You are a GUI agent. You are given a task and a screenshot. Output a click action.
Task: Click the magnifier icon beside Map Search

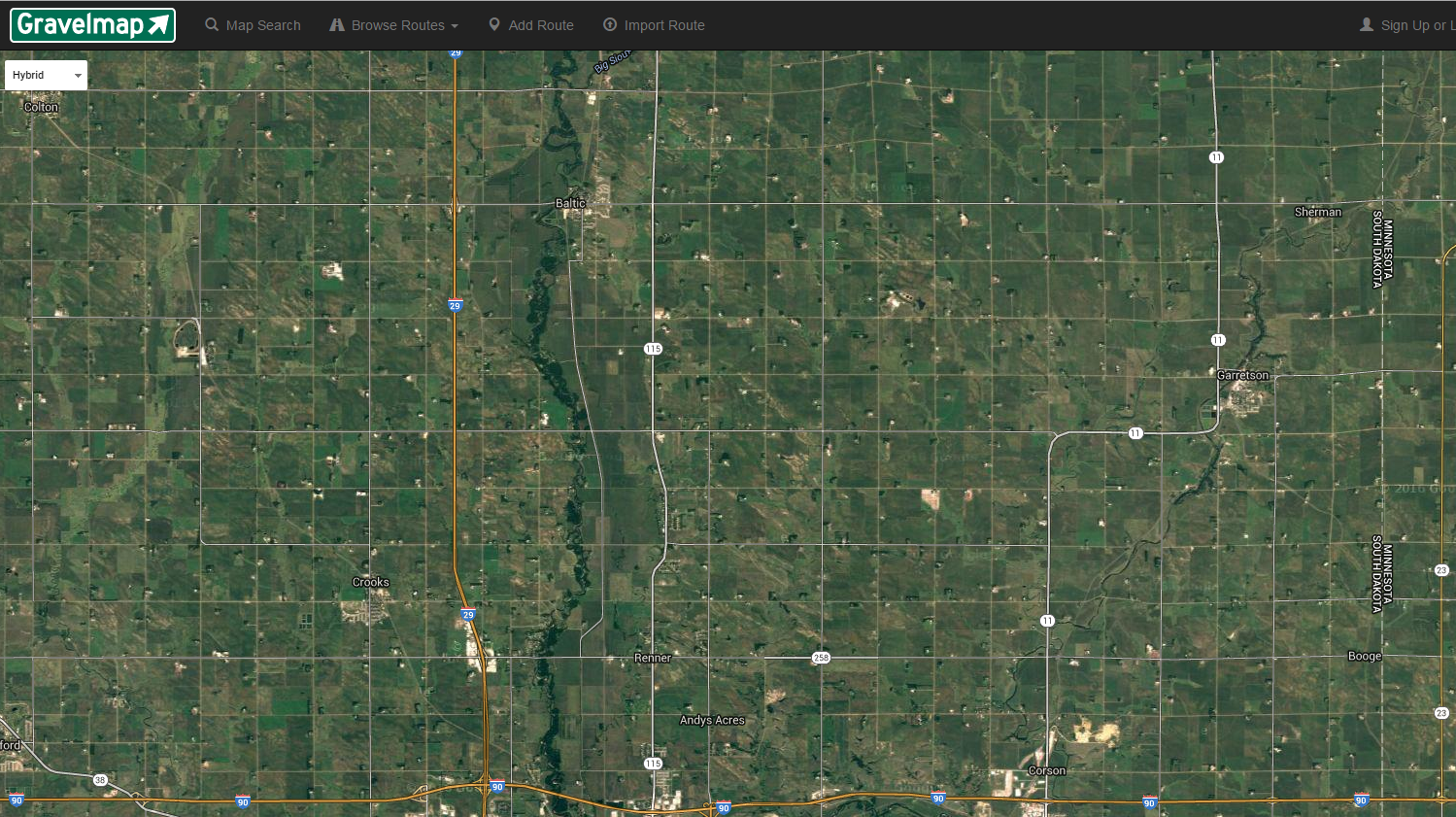click(212, 24)
